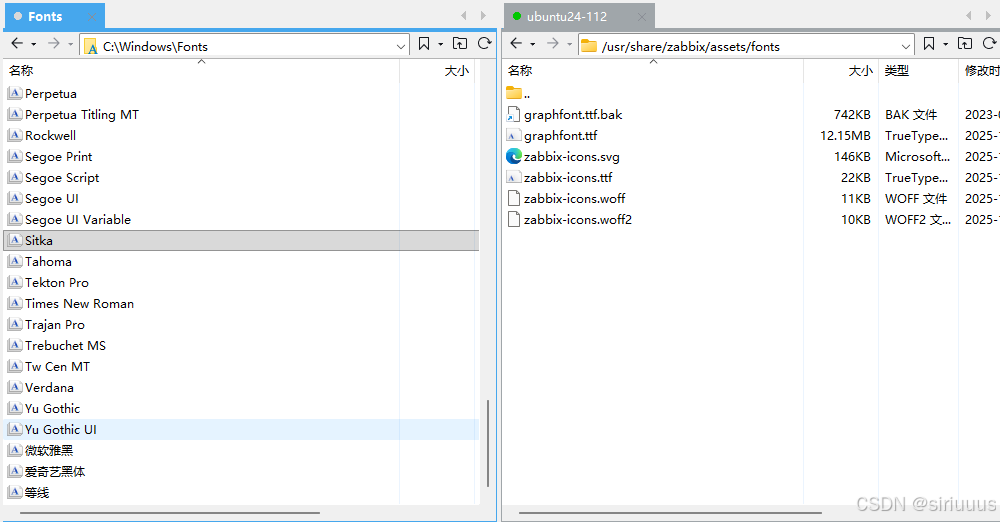
Task: Select the 等线 font
Action: click(x=36, y=493)
